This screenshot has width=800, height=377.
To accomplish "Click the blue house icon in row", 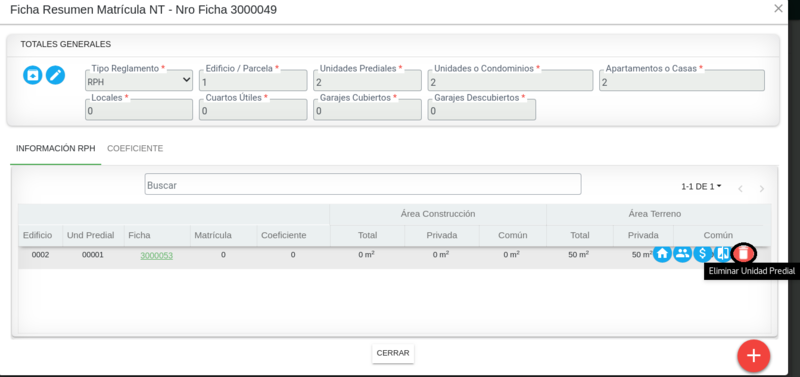I will click(x=662, y=253).
